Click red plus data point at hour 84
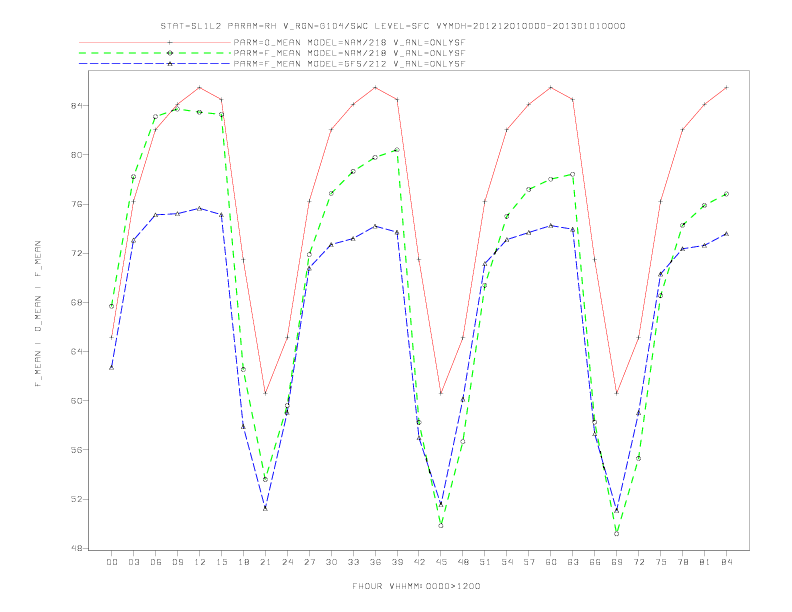 726,87
